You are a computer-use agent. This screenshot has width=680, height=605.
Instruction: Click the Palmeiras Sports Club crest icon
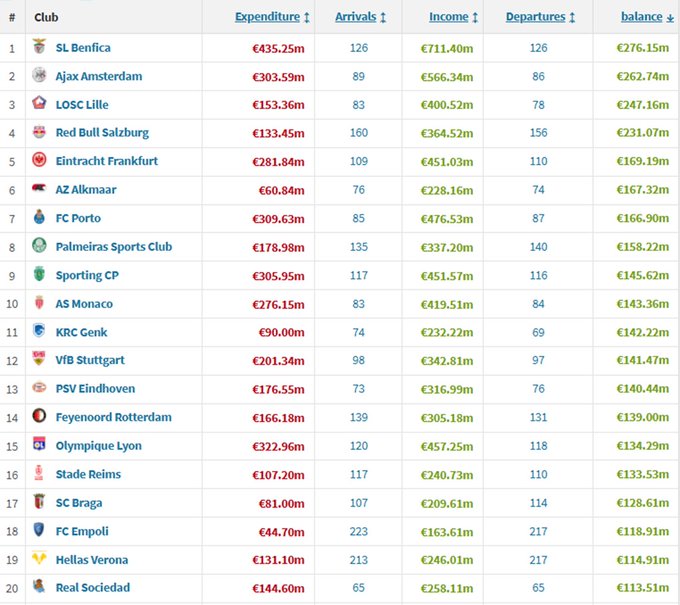pyautogui.click(x=39, y=246)
